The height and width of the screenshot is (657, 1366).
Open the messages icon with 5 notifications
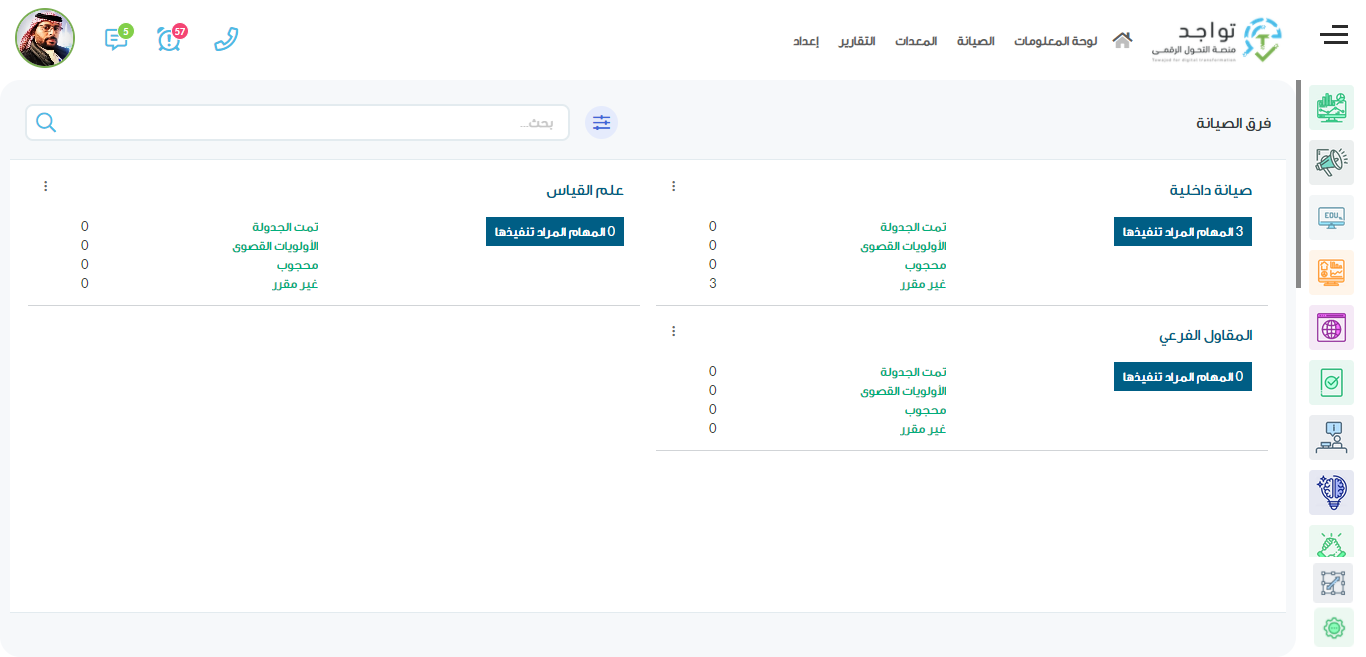114,40
